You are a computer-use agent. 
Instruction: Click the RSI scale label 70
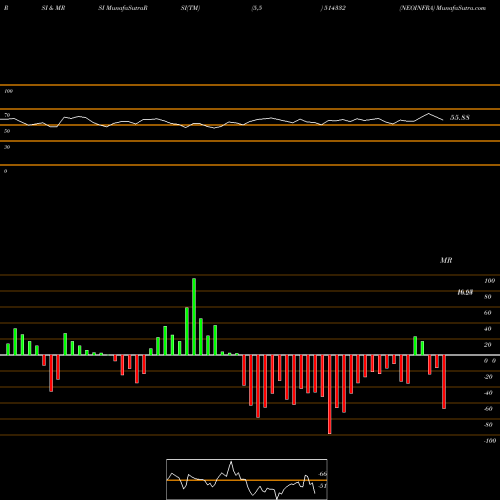click(x=7, y=115)
